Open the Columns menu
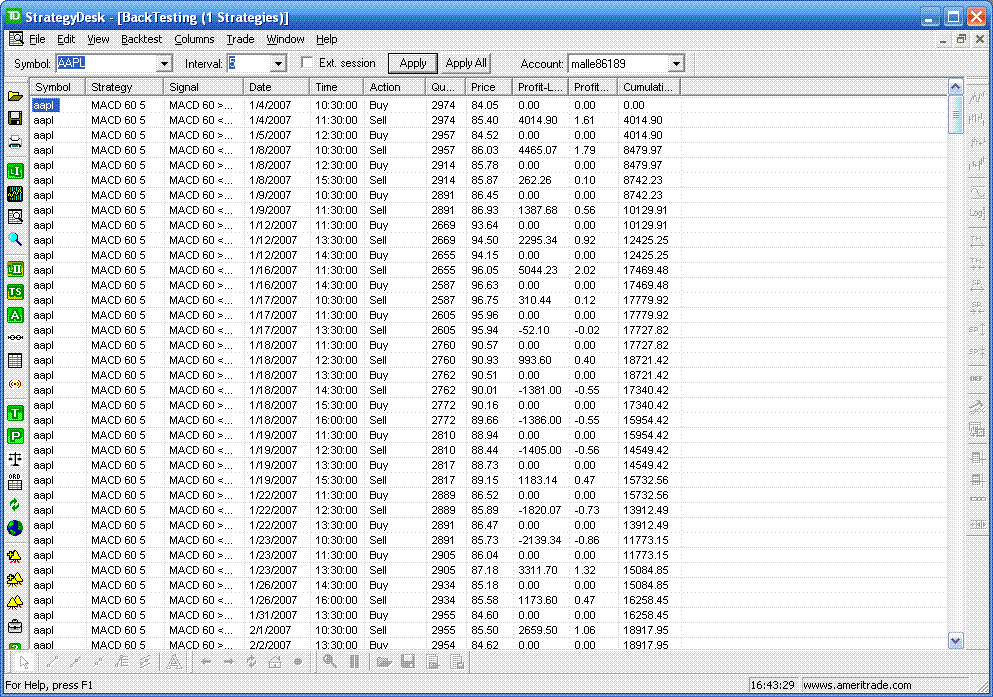 (194, 39)
